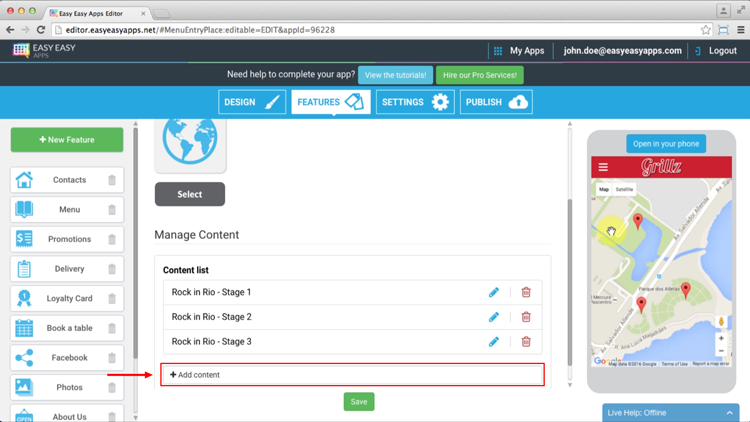Create a New Feature
The height and width of the screenshot is (422, 750).
67,140
